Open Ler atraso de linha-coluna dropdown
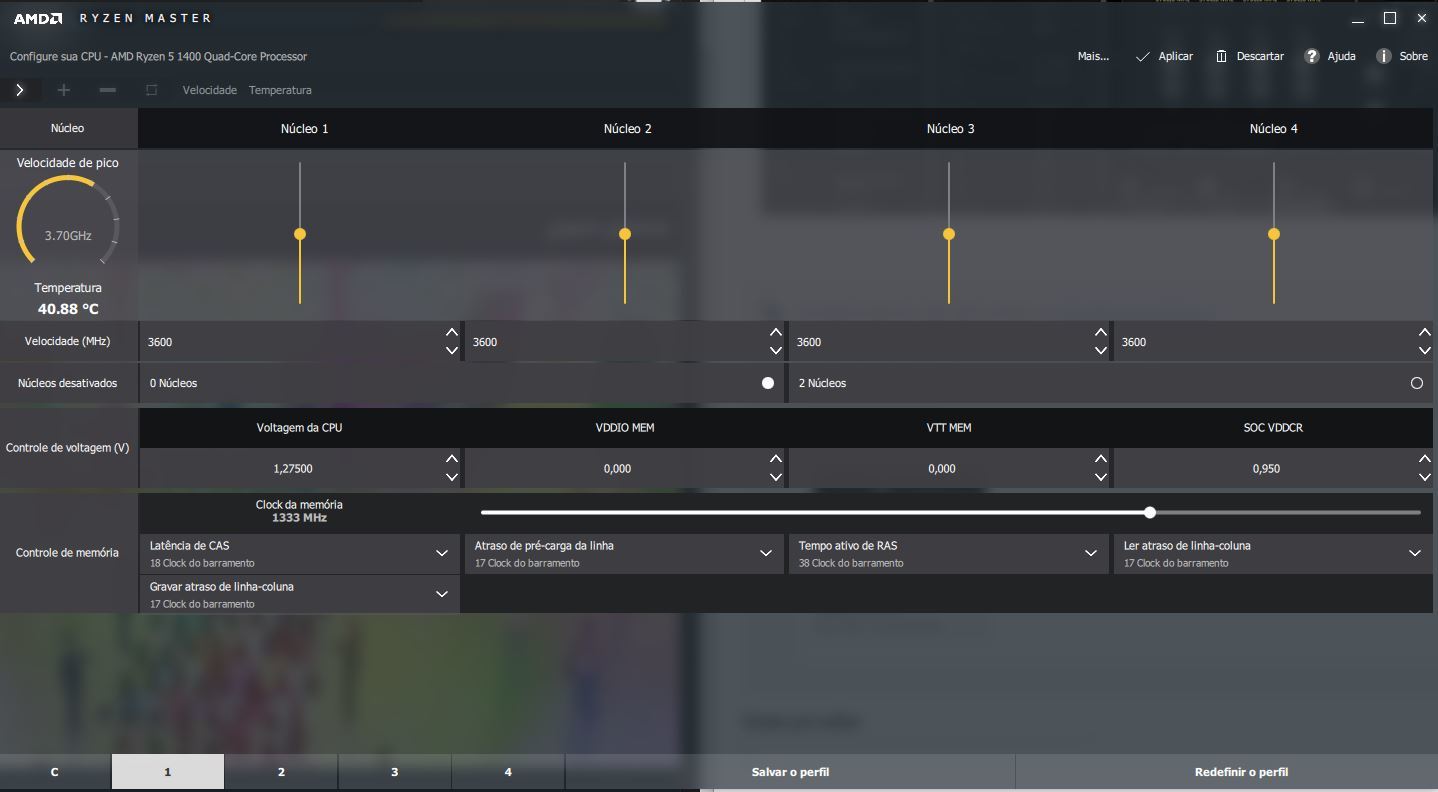1438x792 pixels. (1273, 553)
